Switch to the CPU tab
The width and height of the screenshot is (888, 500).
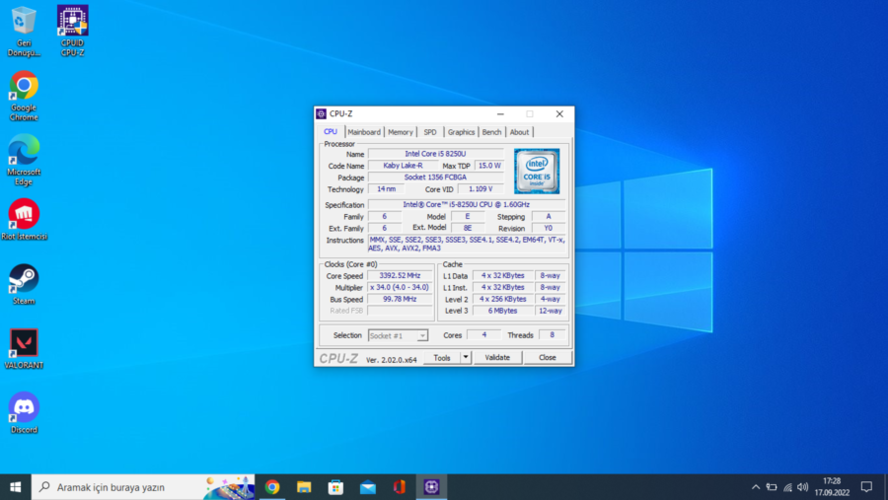(x=330, y=131)
